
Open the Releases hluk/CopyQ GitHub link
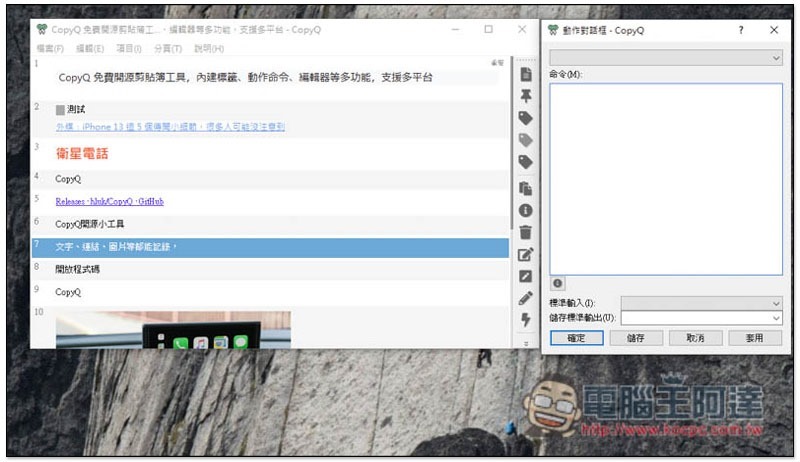tap(110, 201)
